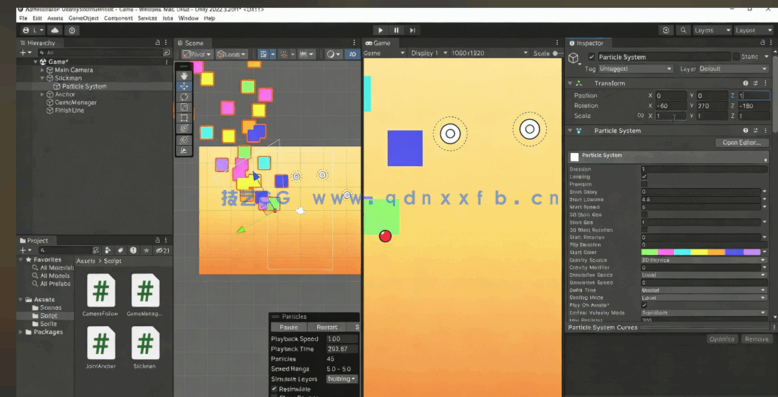Open the Component menu
The image size is (778, 397).
click(x=118, y=18)
